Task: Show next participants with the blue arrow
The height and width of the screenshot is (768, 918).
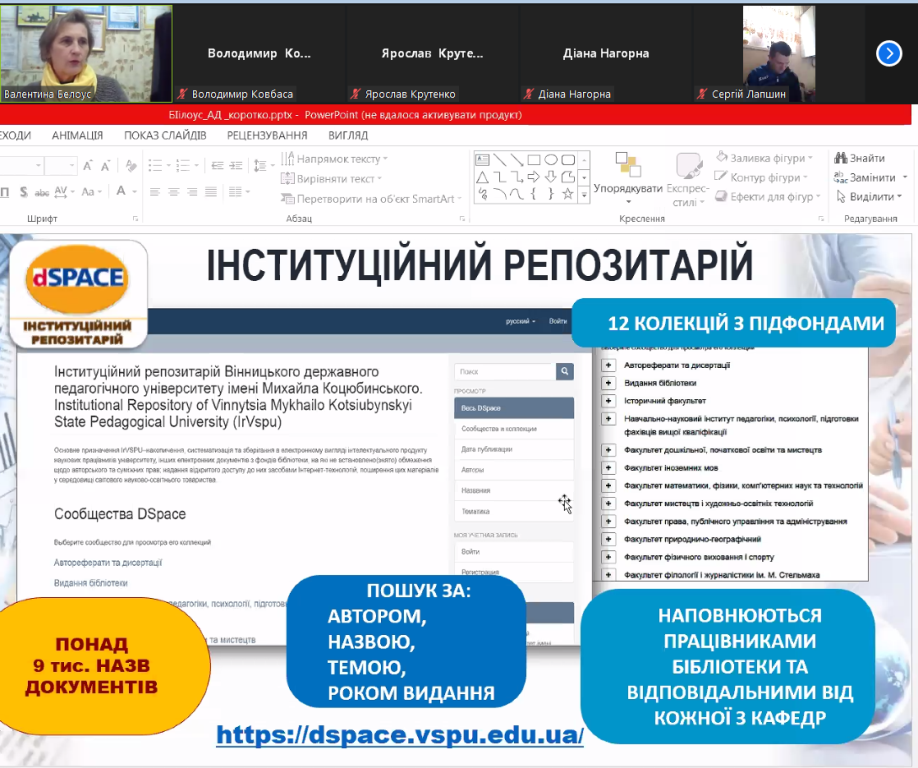Action: (889, 54)
